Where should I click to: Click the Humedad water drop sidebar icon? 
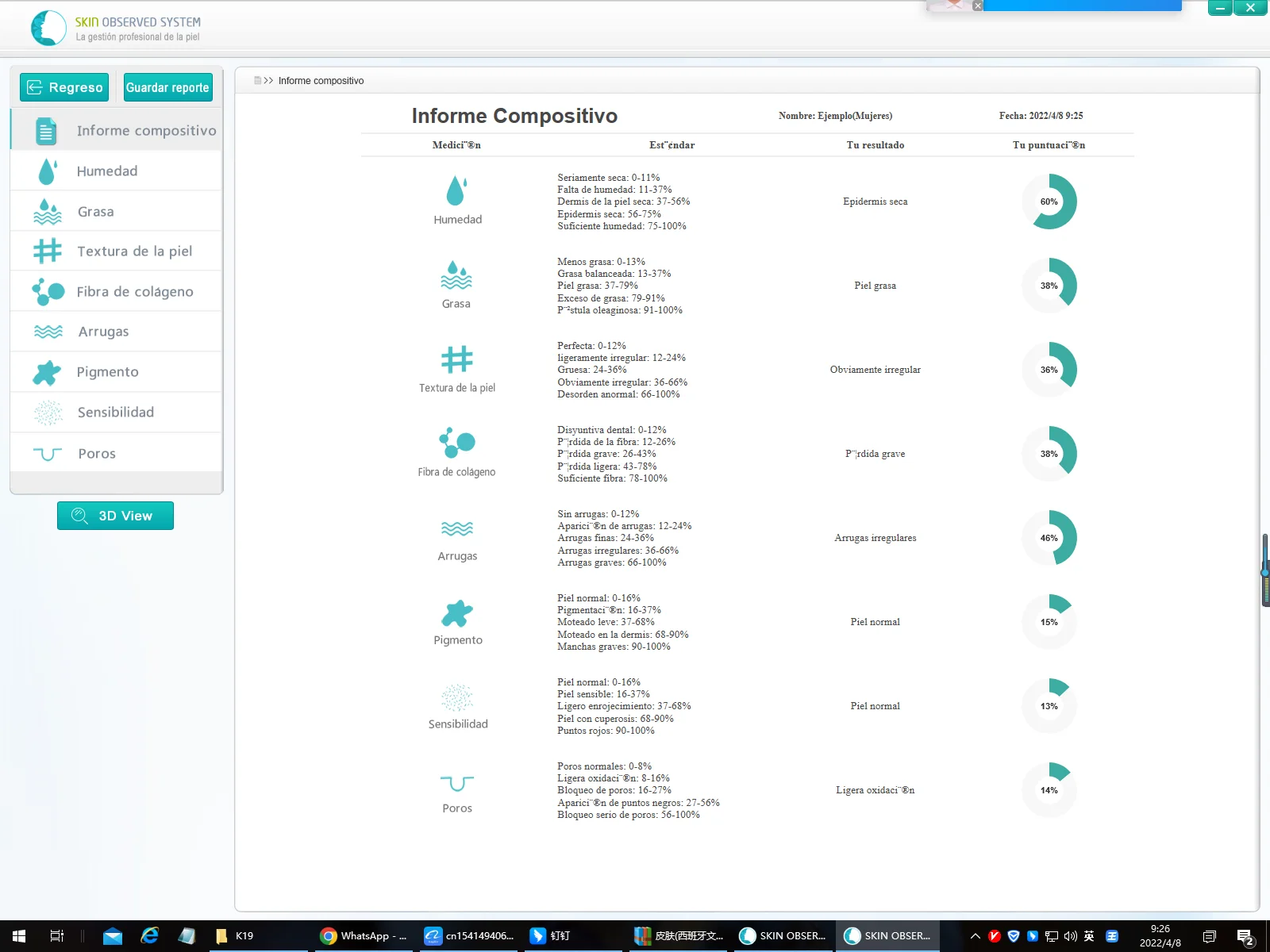click(x=48, y=171)
